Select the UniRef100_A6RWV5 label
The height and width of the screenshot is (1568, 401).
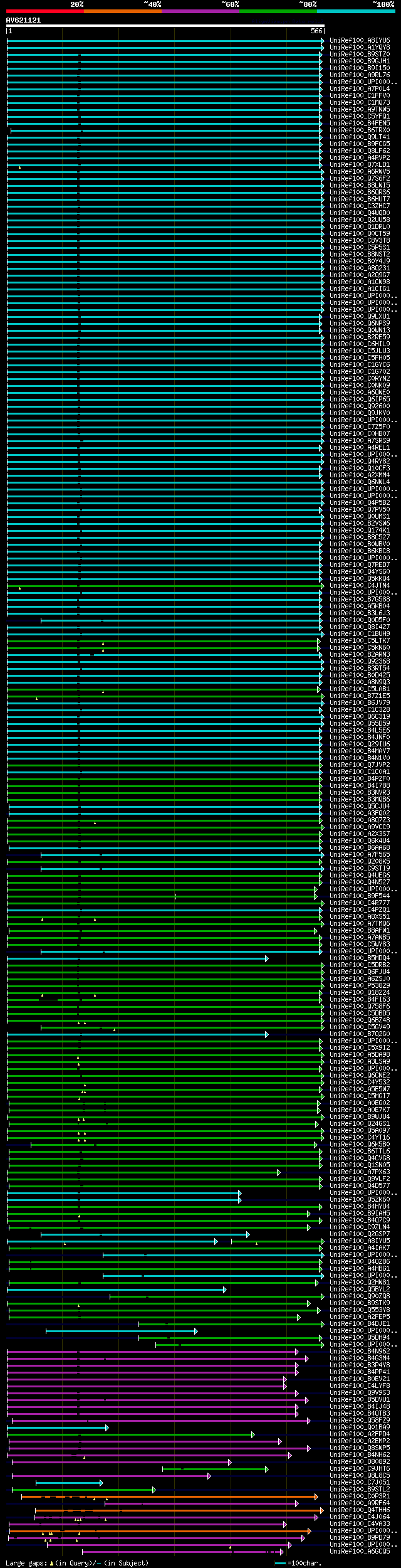(360, 171)
